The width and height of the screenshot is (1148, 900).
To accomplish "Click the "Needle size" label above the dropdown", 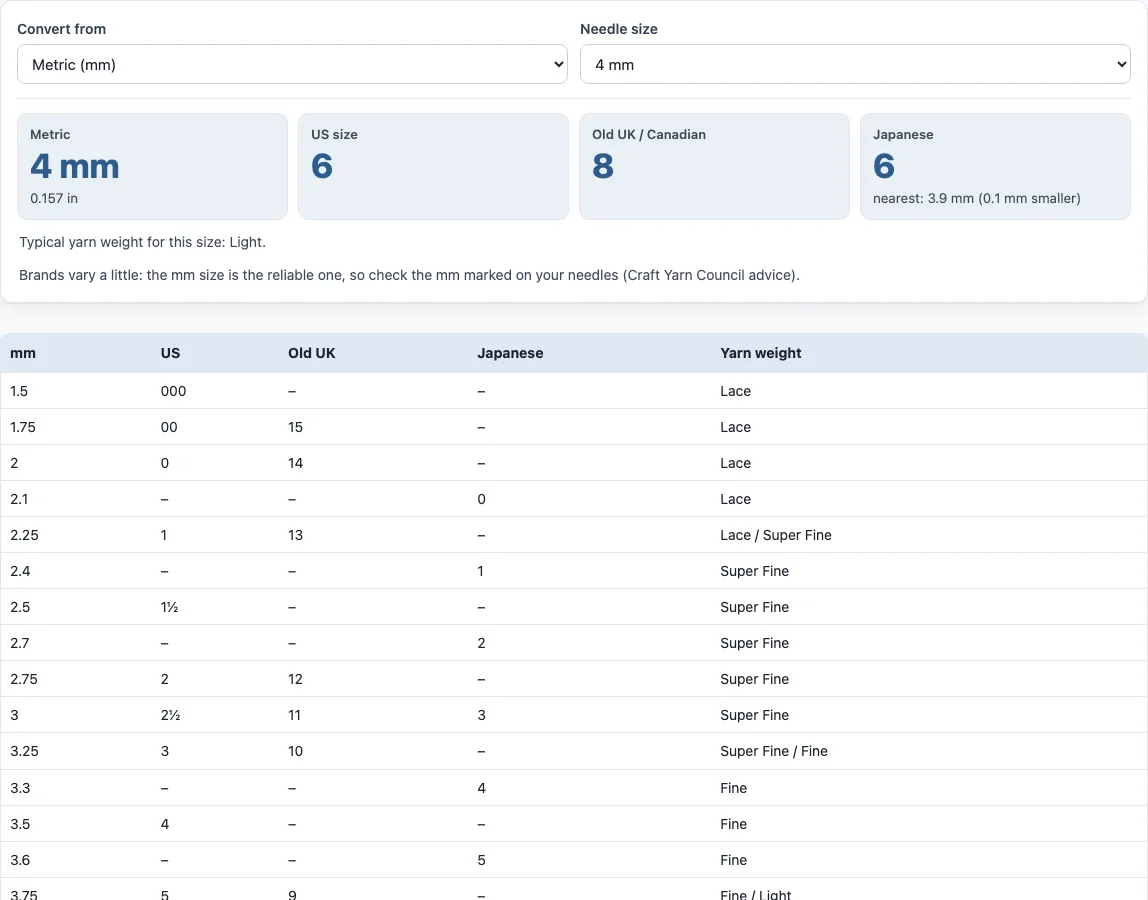I will point(619,29).
